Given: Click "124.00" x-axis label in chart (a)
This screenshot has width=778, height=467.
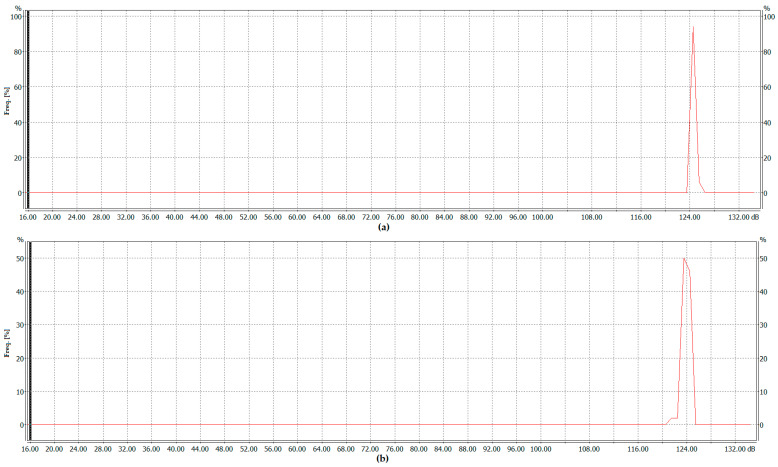Looking at the screenshot, I should (x=690, y=217).
